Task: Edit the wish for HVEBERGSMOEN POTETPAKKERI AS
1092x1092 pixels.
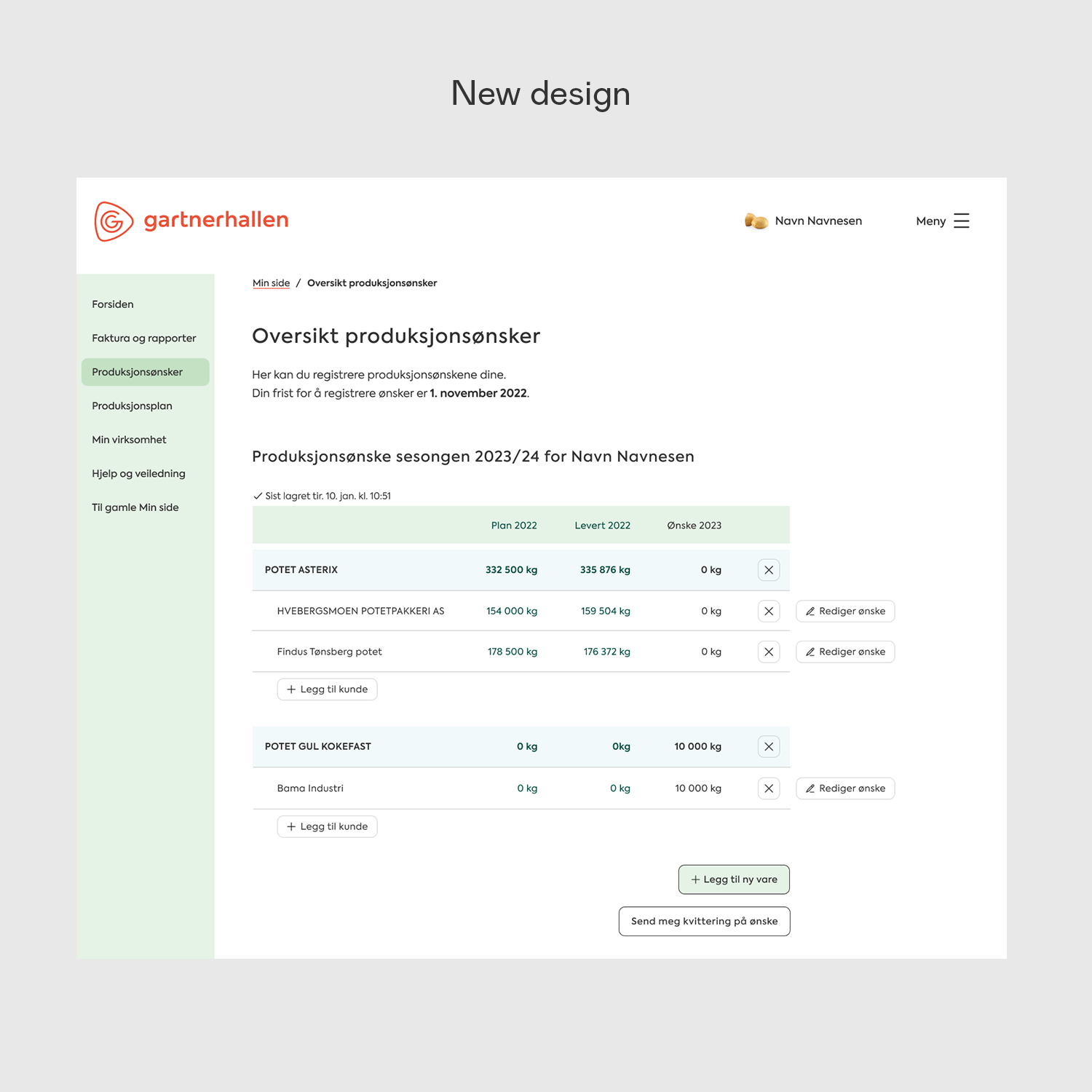Action: pos(845,612)
